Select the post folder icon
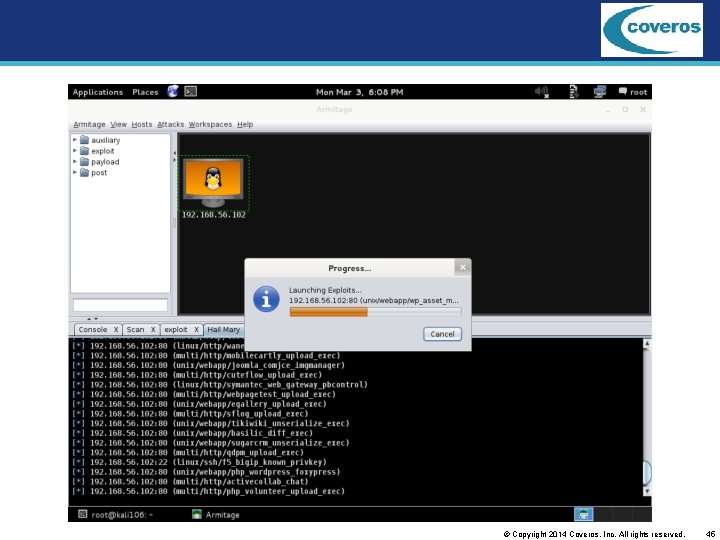The height and width of the screenshot is (540, 720). point(84,173)
